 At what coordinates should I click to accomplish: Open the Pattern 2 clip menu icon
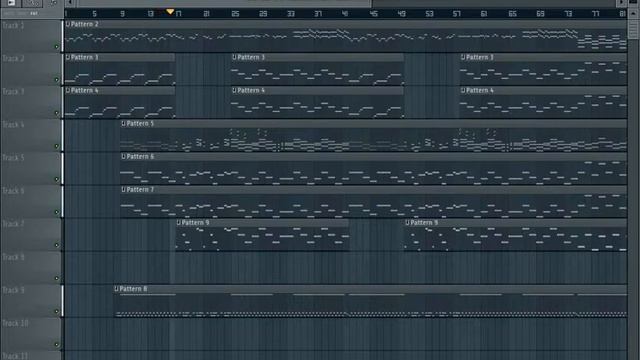click(68, 24)
